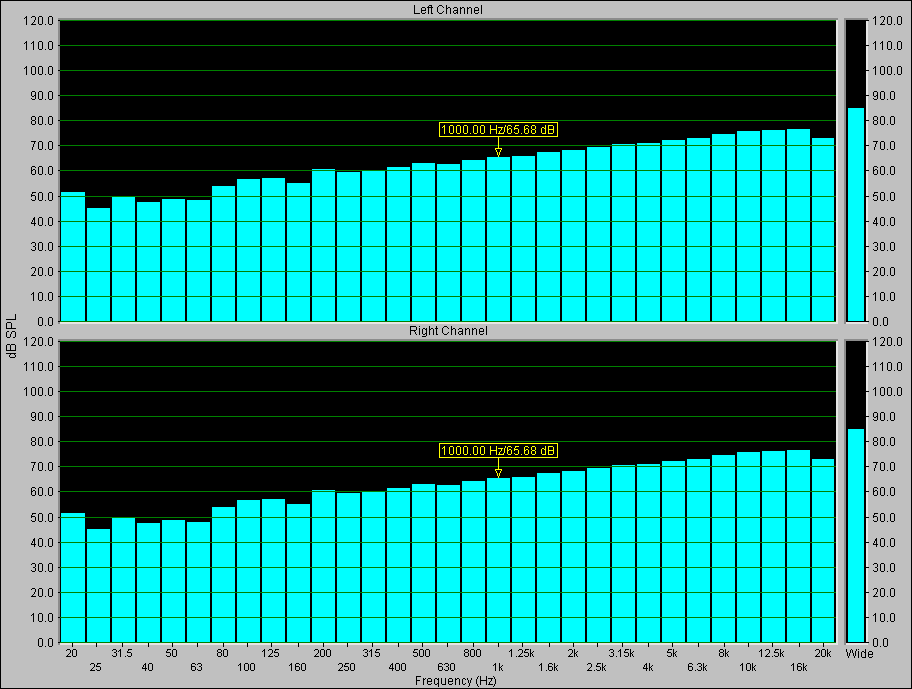The image size is (912, 689).
Task: Click the 800 frequency axis label
Action: [x=472, y=653]
